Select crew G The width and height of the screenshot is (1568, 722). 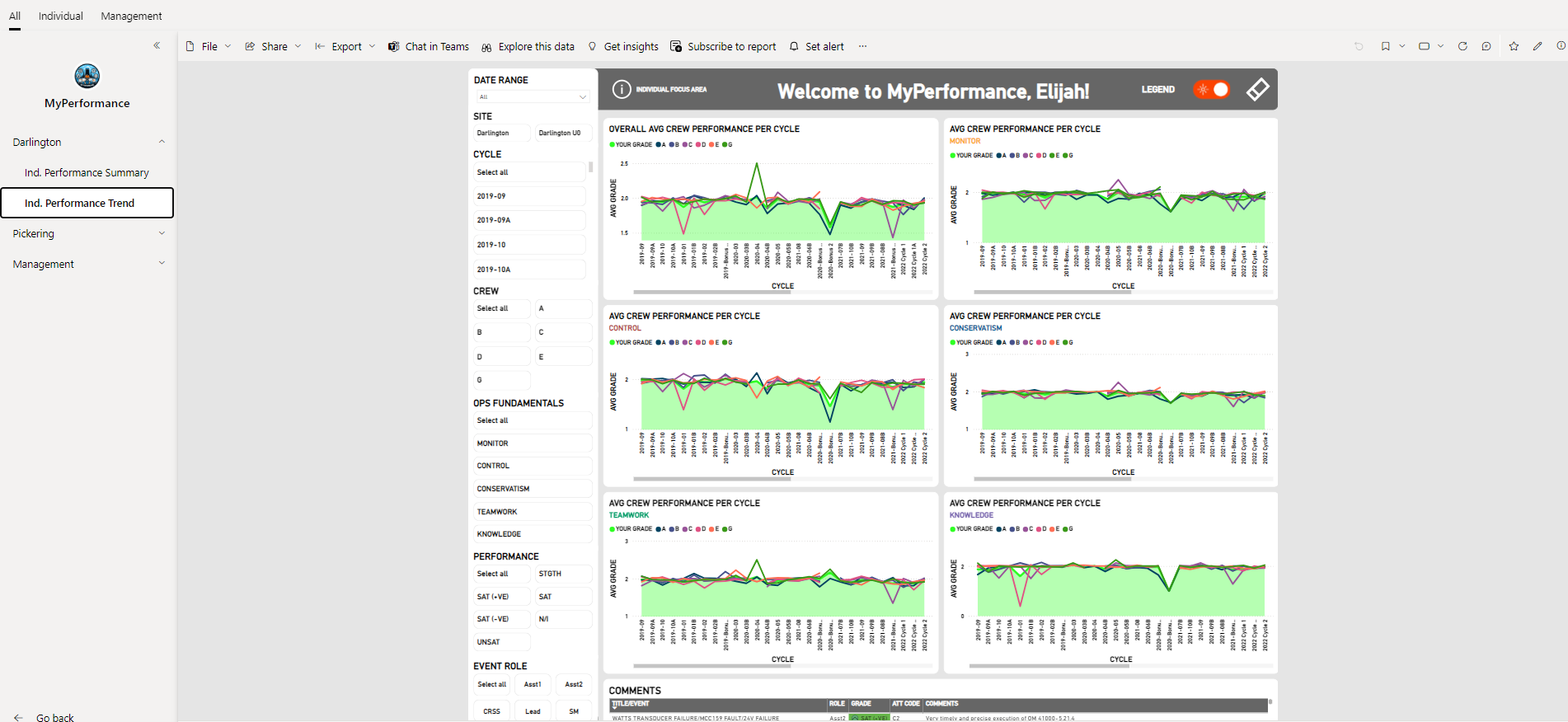tap(502, 380)
